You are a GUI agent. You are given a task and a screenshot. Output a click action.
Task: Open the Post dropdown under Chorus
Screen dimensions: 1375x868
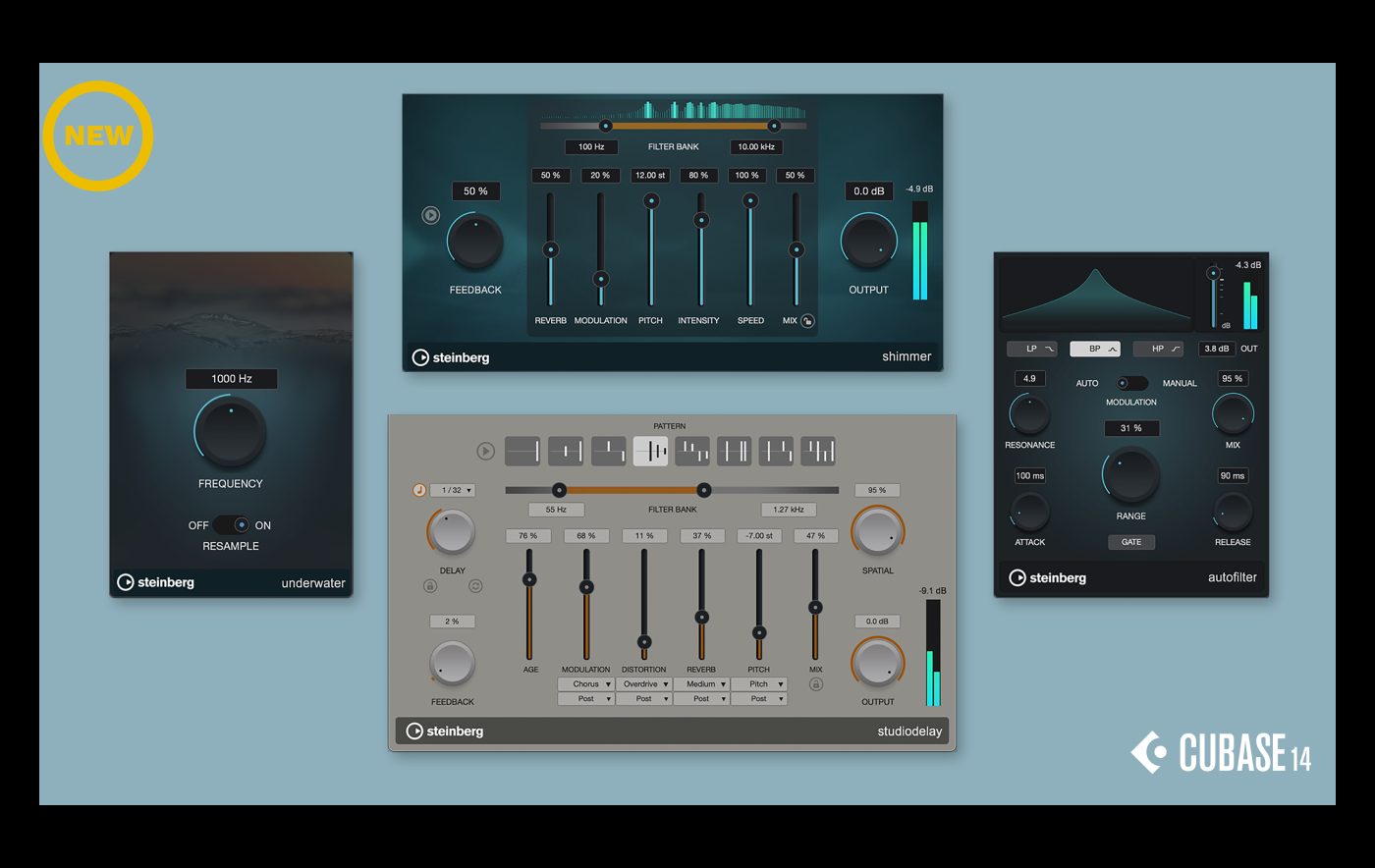coord(586,699)
